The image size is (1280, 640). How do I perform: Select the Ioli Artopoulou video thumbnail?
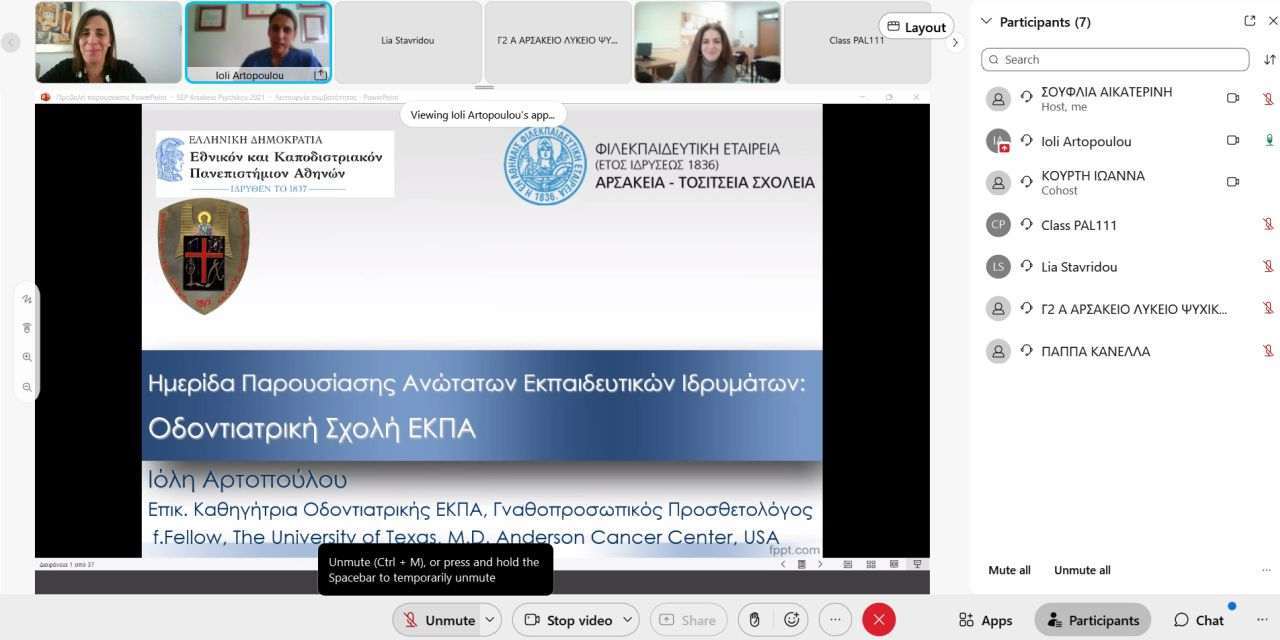tap(258, 42)
